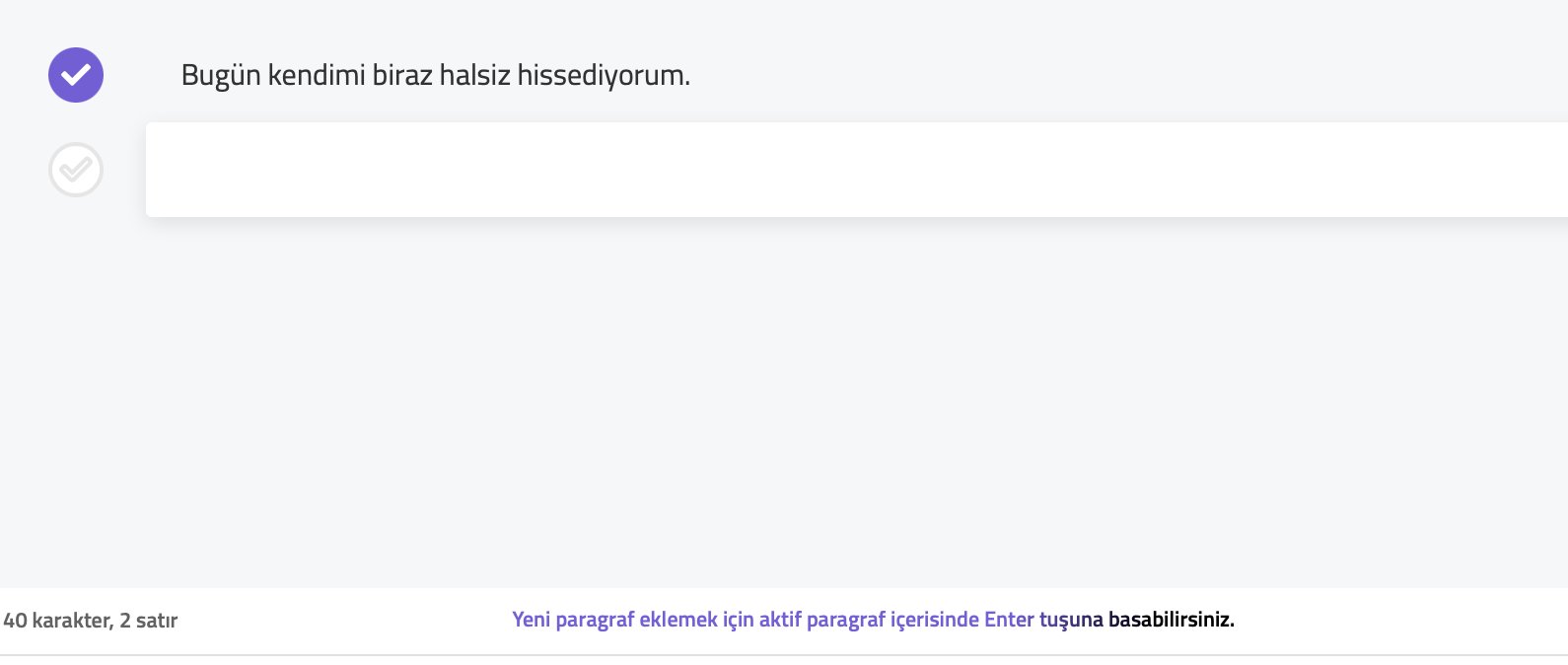The image size is (1568, 665).
Task: Uncheck the purple checkmark beside the first paragraph
Action: click(x=76, y=75)
